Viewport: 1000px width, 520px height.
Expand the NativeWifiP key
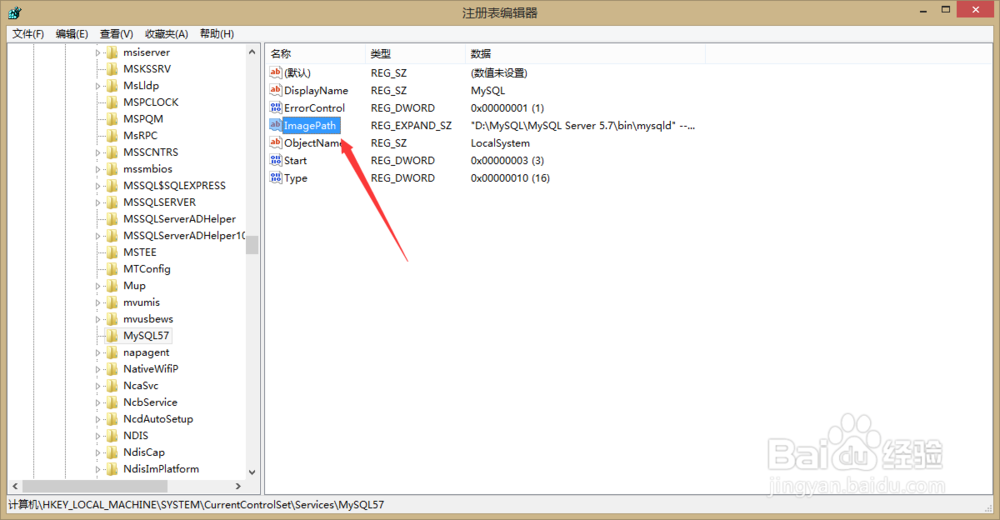98,369
